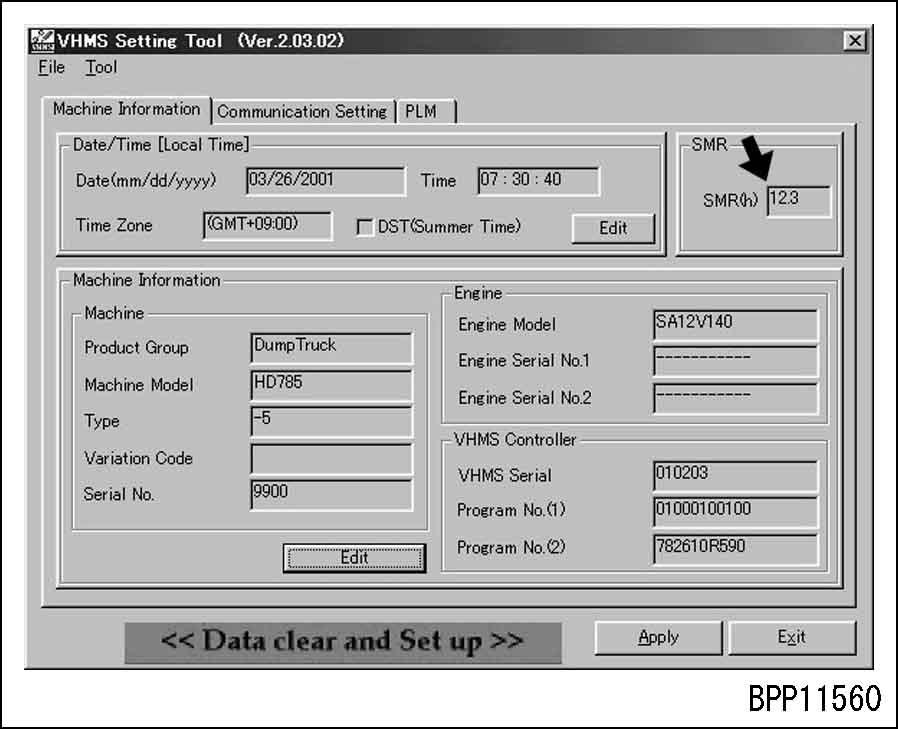The image size is (898, 729).
Task: Click the Date field showing 03/26/2001
Action: pos(324,180)
